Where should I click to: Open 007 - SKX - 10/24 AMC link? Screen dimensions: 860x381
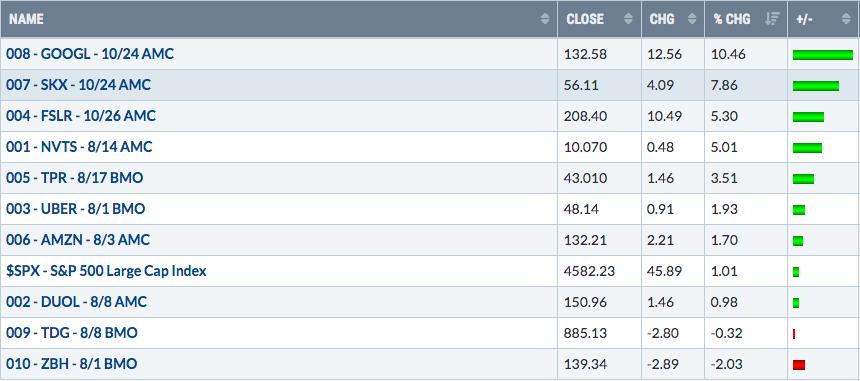click(x=78, y=85)
